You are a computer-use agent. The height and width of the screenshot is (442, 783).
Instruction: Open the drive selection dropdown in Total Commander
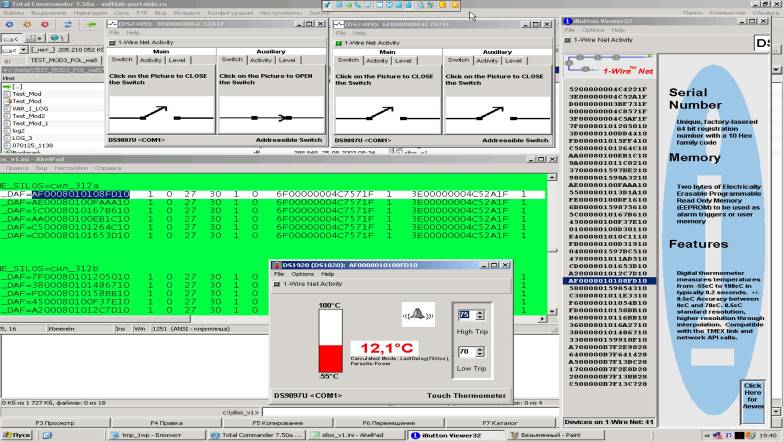pyautogui.click(x=23, y=50)
